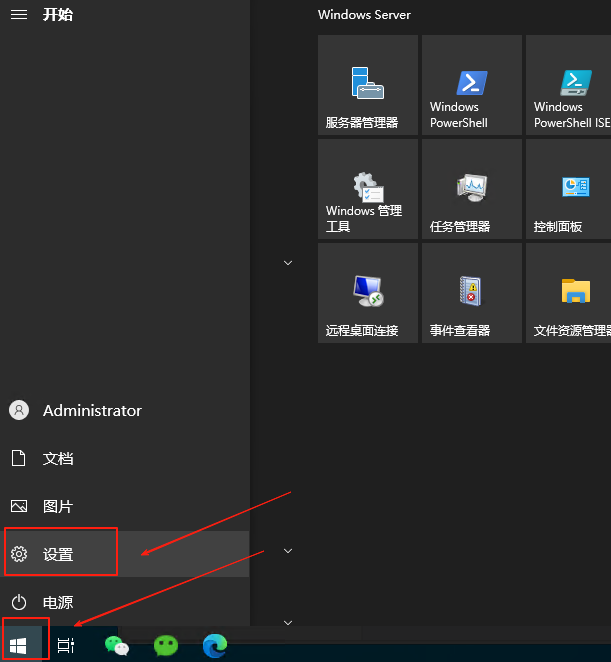Open the 服务器管理器 tile

[368, 85]
